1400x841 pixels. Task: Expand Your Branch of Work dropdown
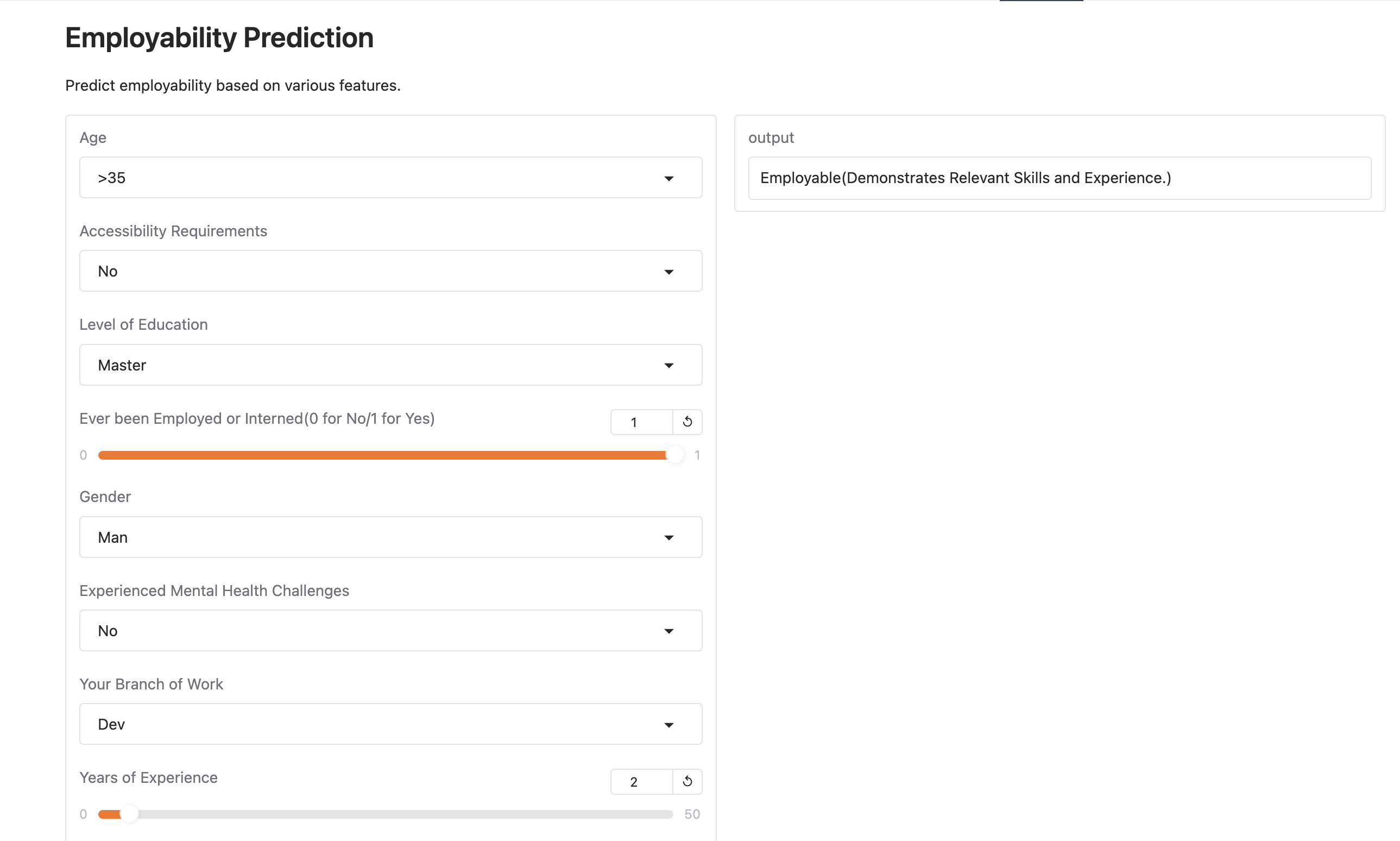[391, 724]
